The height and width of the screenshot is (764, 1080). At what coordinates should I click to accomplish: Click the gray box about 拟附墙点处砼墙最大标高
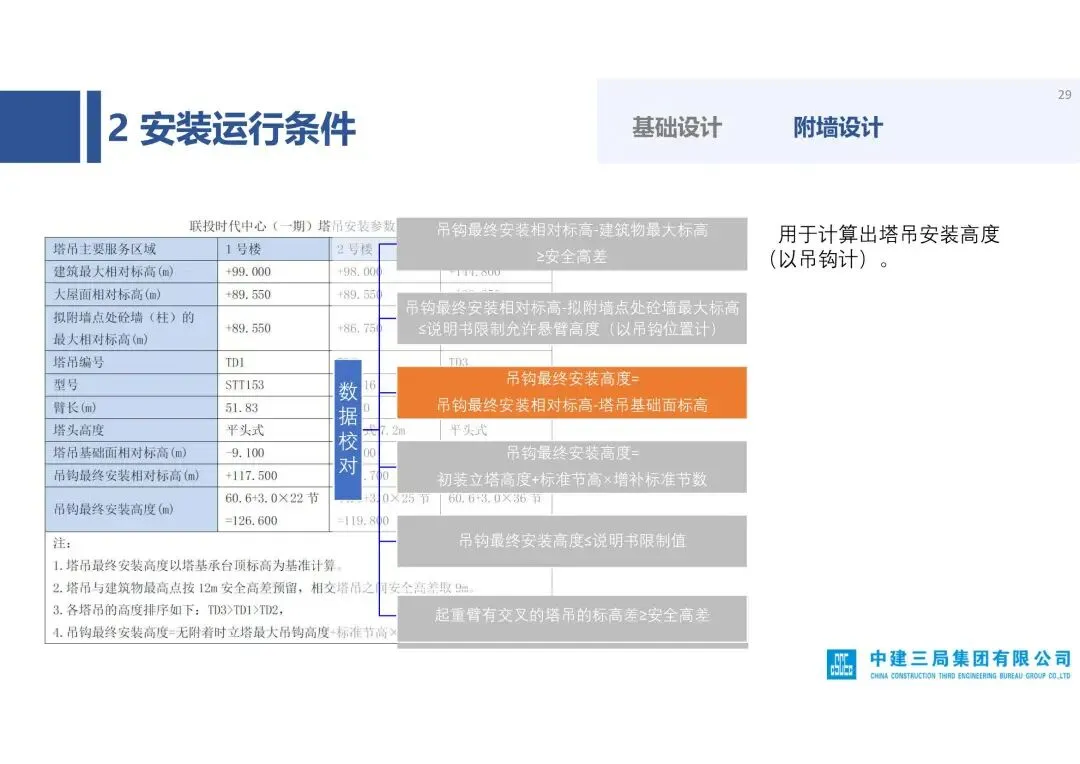pos(572,318)
